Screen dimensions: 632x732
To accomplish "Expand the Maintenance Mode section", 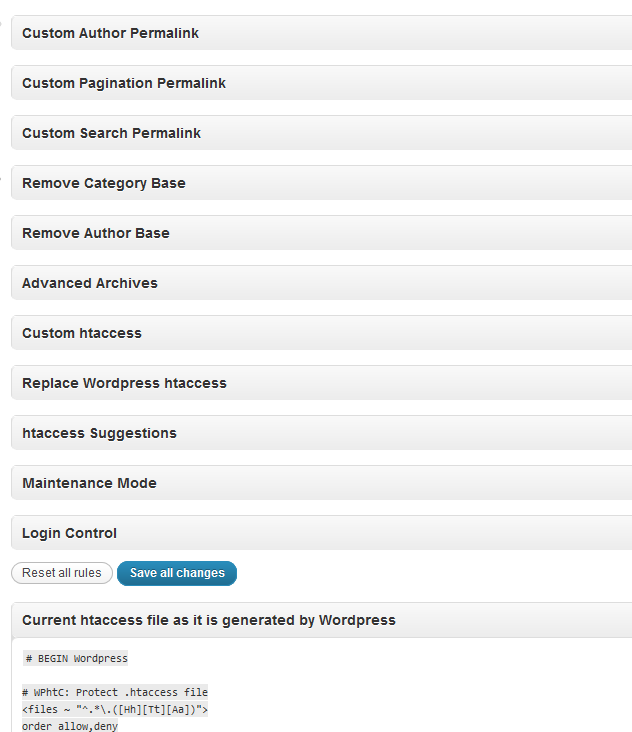I will 322,483.
